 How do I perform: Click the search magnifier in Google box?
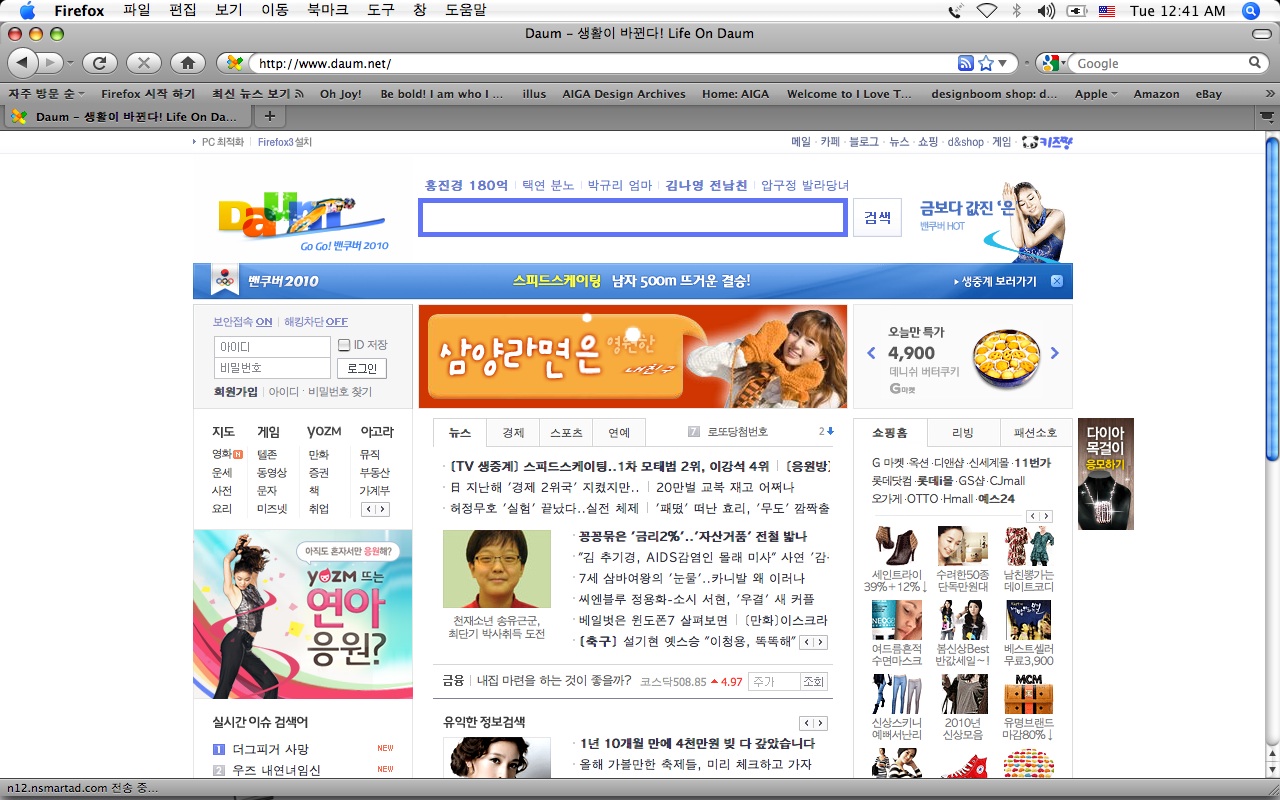point(1255,63)
